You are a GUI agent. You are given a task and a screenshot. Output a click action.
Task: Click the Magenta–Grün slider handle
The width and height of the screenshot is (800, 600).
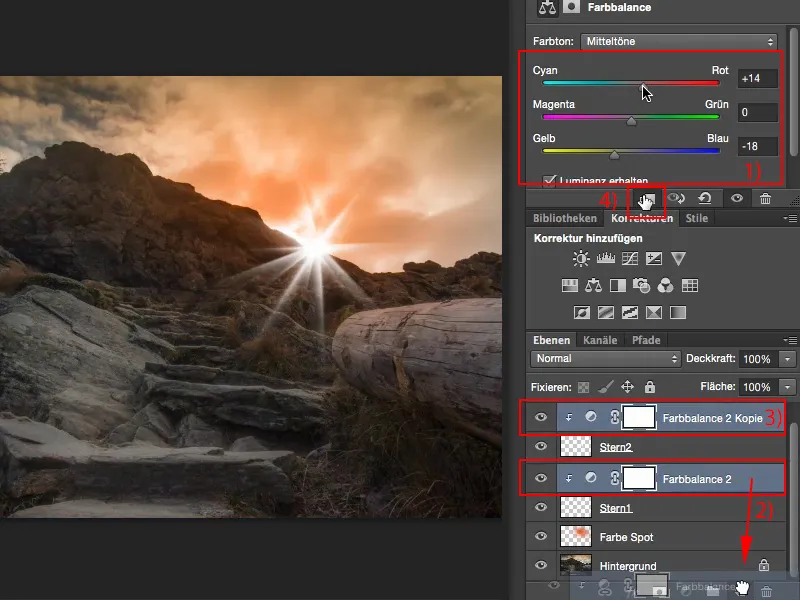[x=631, y=121]
